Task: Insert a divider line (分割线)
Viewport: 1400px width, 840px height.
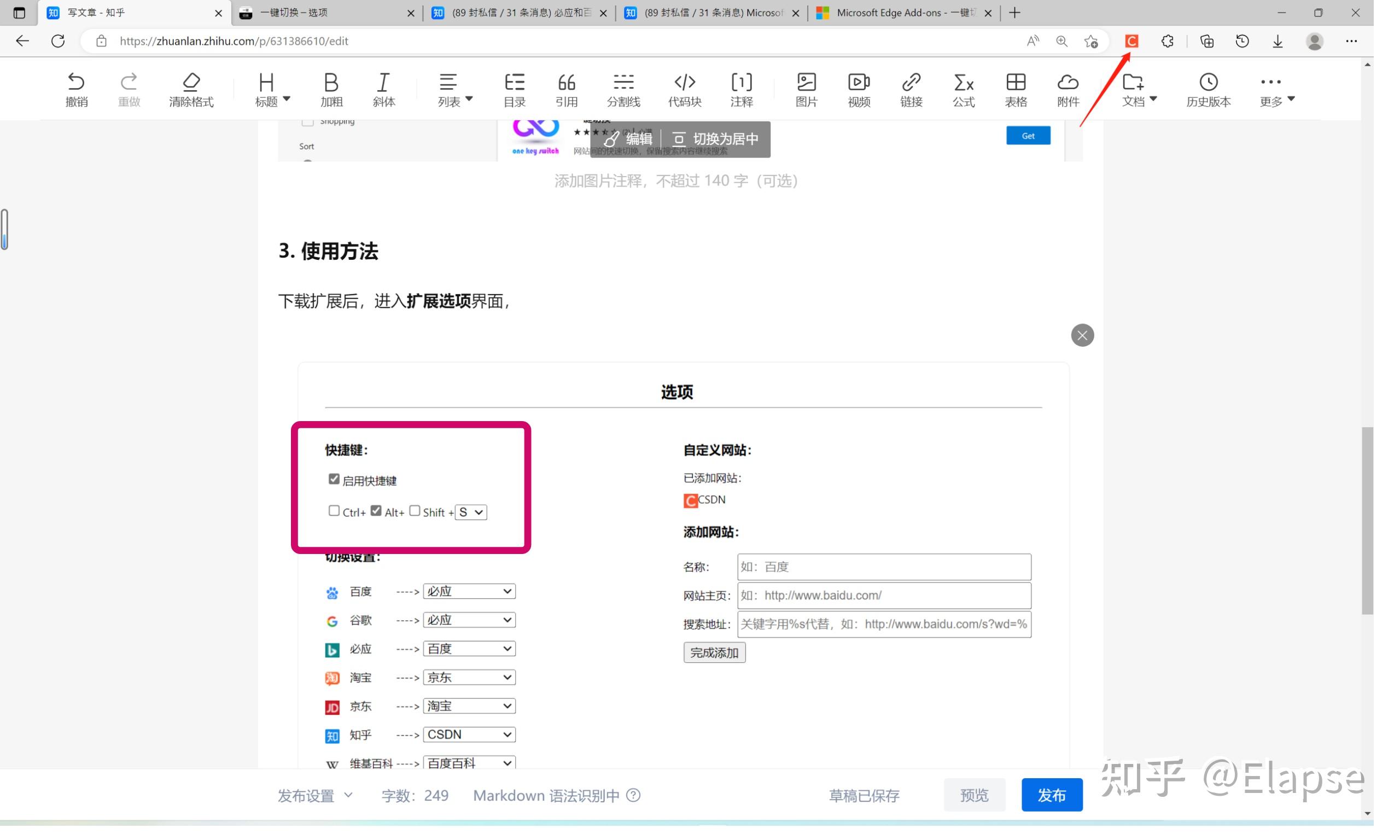Action: (623, 90)
